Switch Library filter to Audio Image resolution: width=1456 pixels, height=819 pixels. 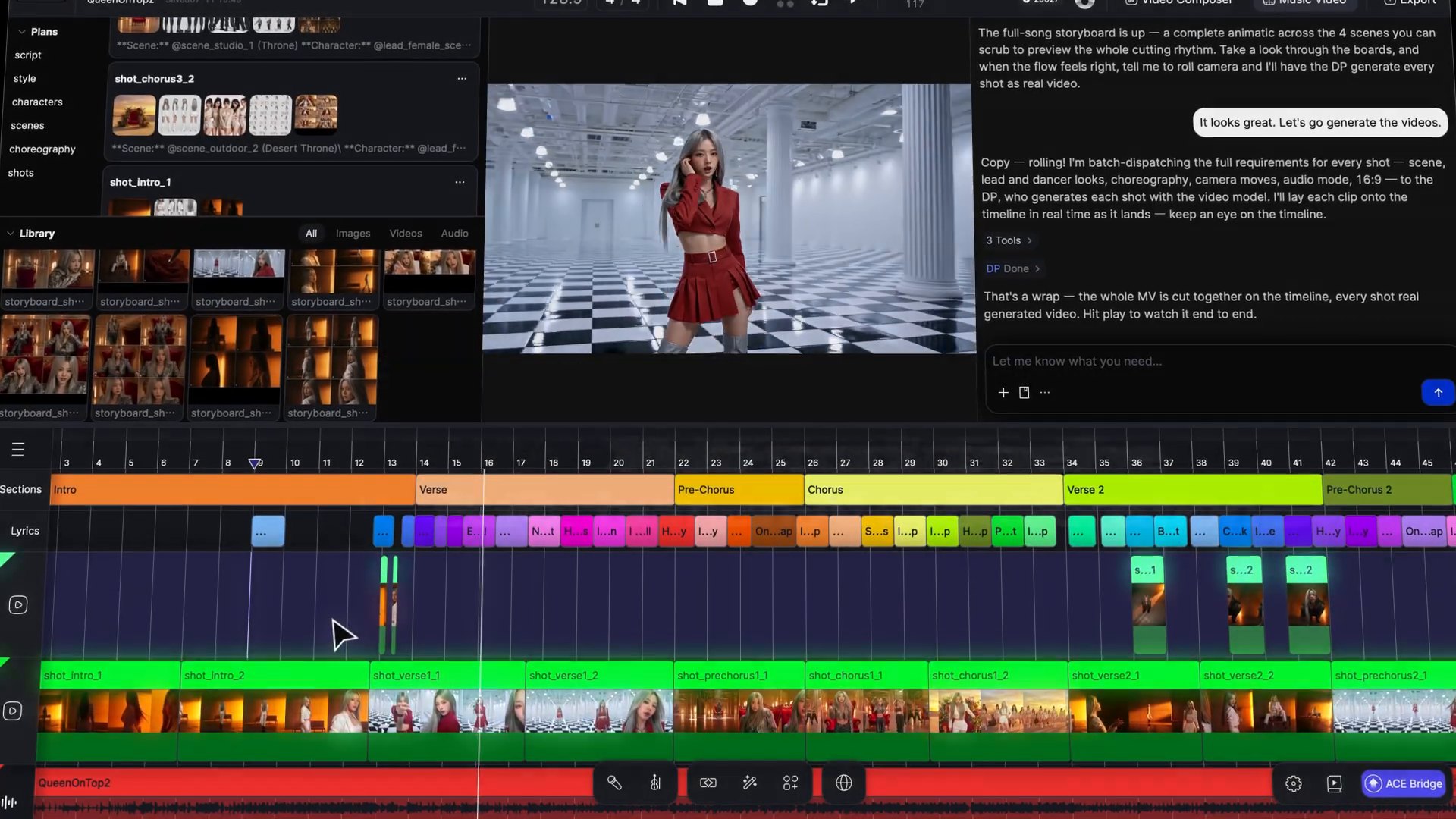455,234
